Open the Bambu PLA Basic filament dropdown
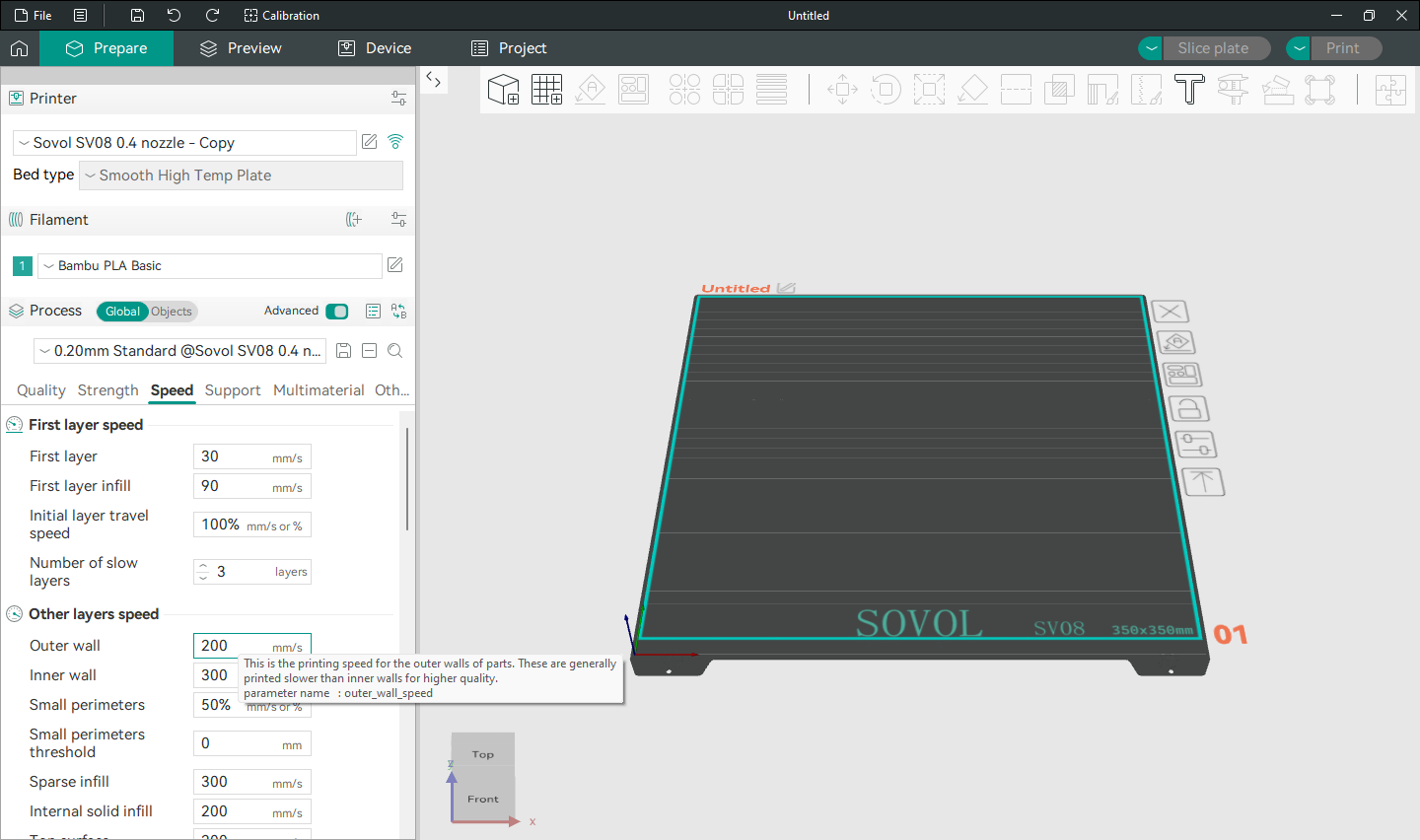Image resolution: width=1420 pixels, height=840 pixels. pyautogui.click(x=209, y=266)
